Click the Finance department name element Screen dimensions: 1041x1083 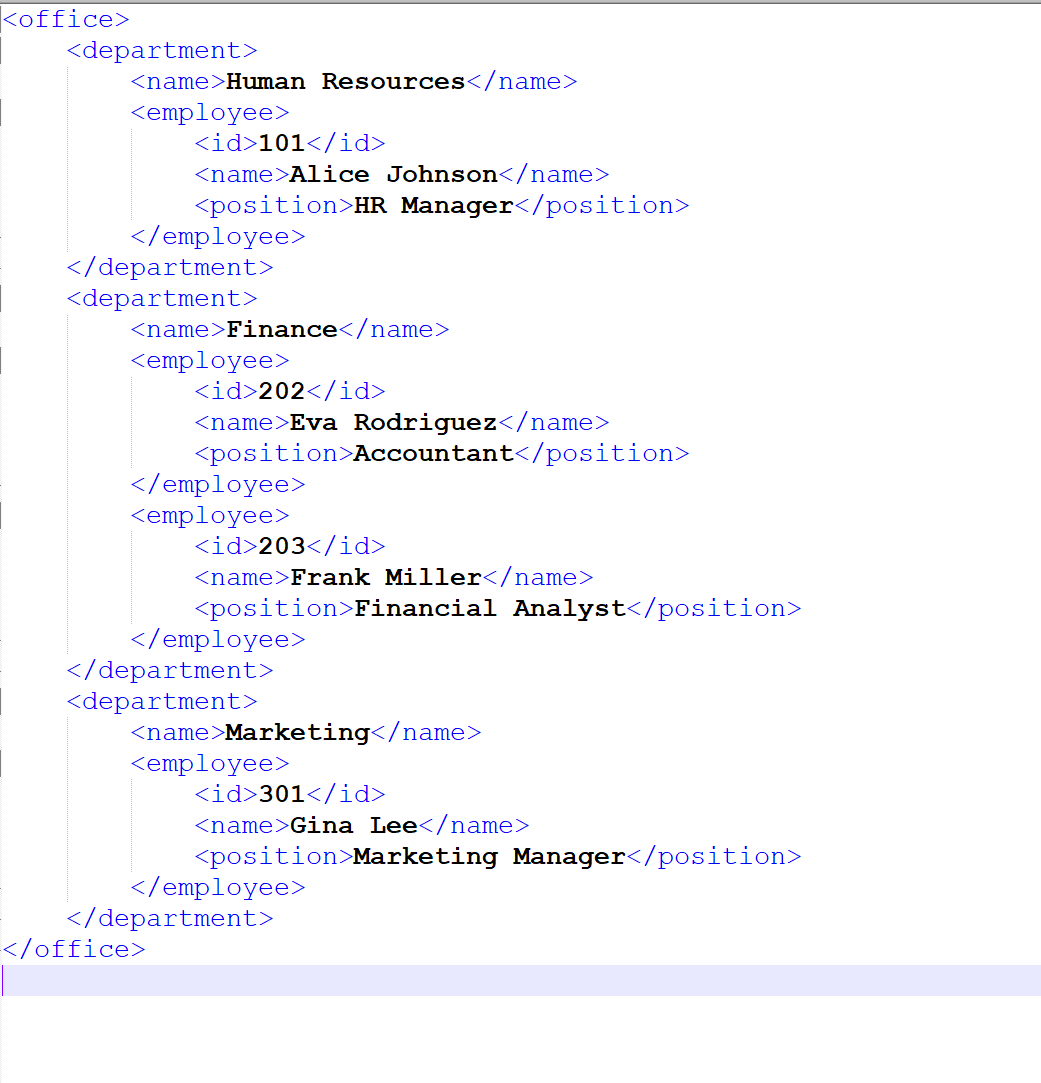(282, 329)
